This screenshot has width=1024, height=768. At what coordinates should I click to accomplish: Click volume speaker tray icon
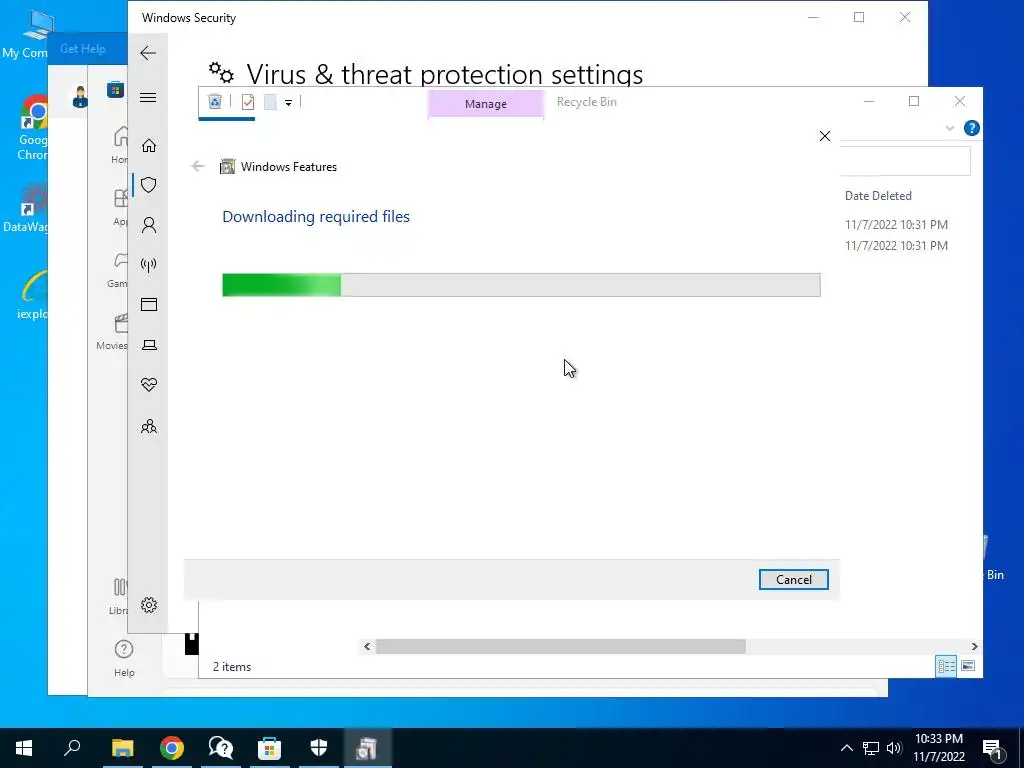[x=893, y=748]
